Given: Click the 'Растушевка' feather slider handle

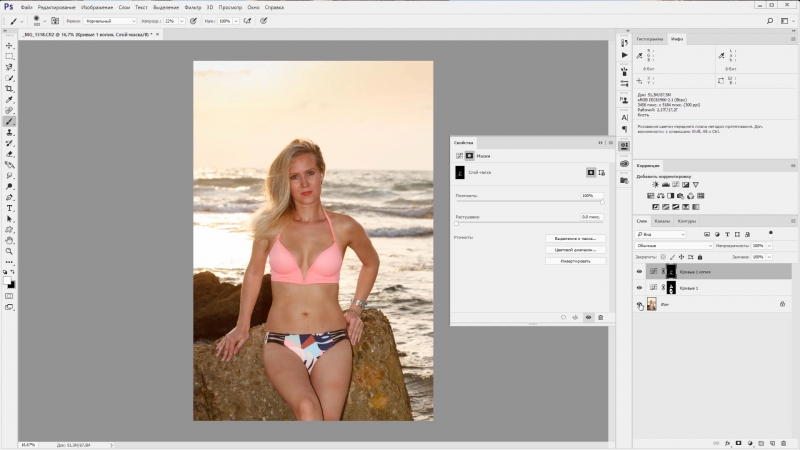Looking at the screenshot, I should (x=457, y=223).
